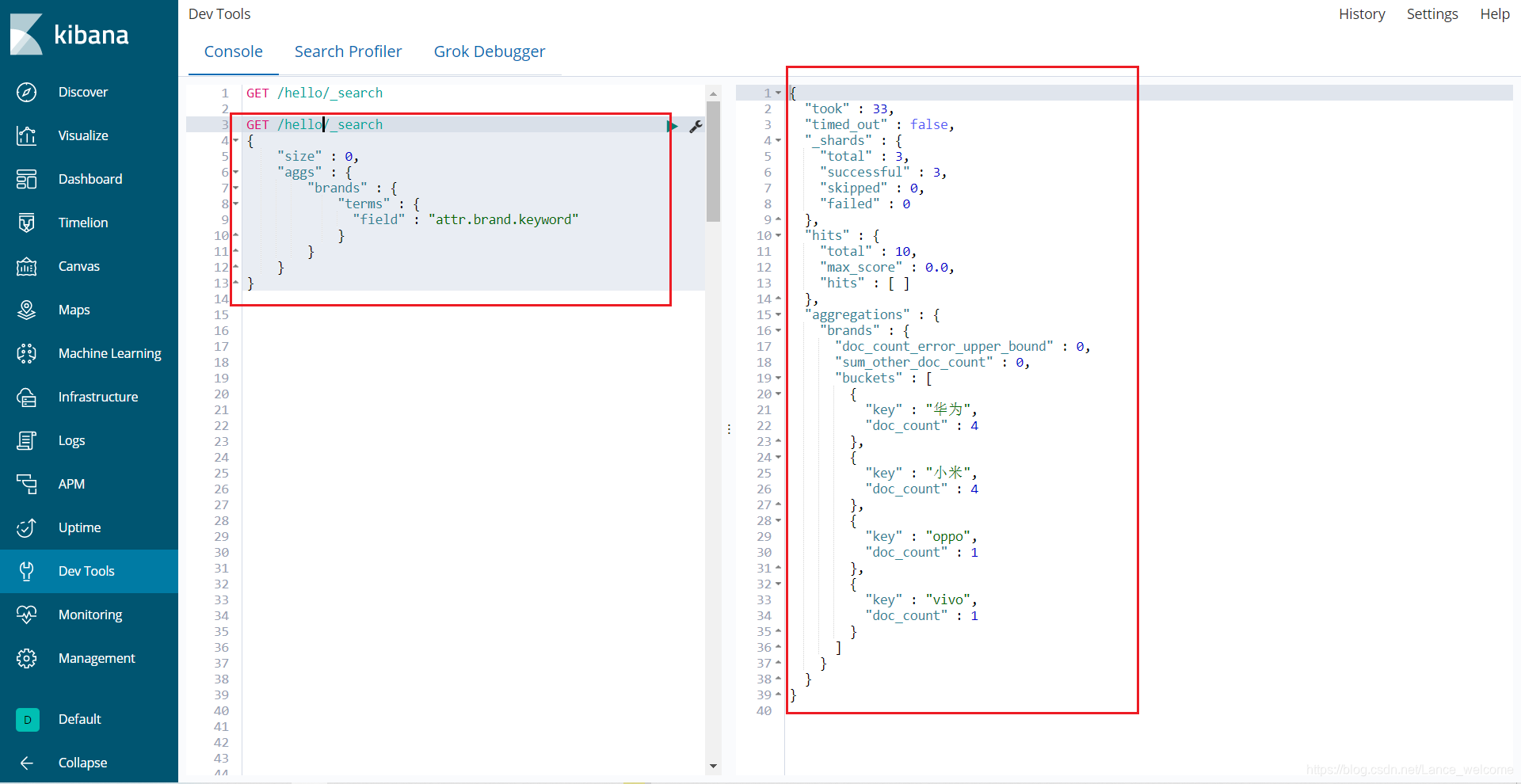Viewport: 1521px width, 784px height.
Task: Open the History panel
Action: [x=1362, y=14]
